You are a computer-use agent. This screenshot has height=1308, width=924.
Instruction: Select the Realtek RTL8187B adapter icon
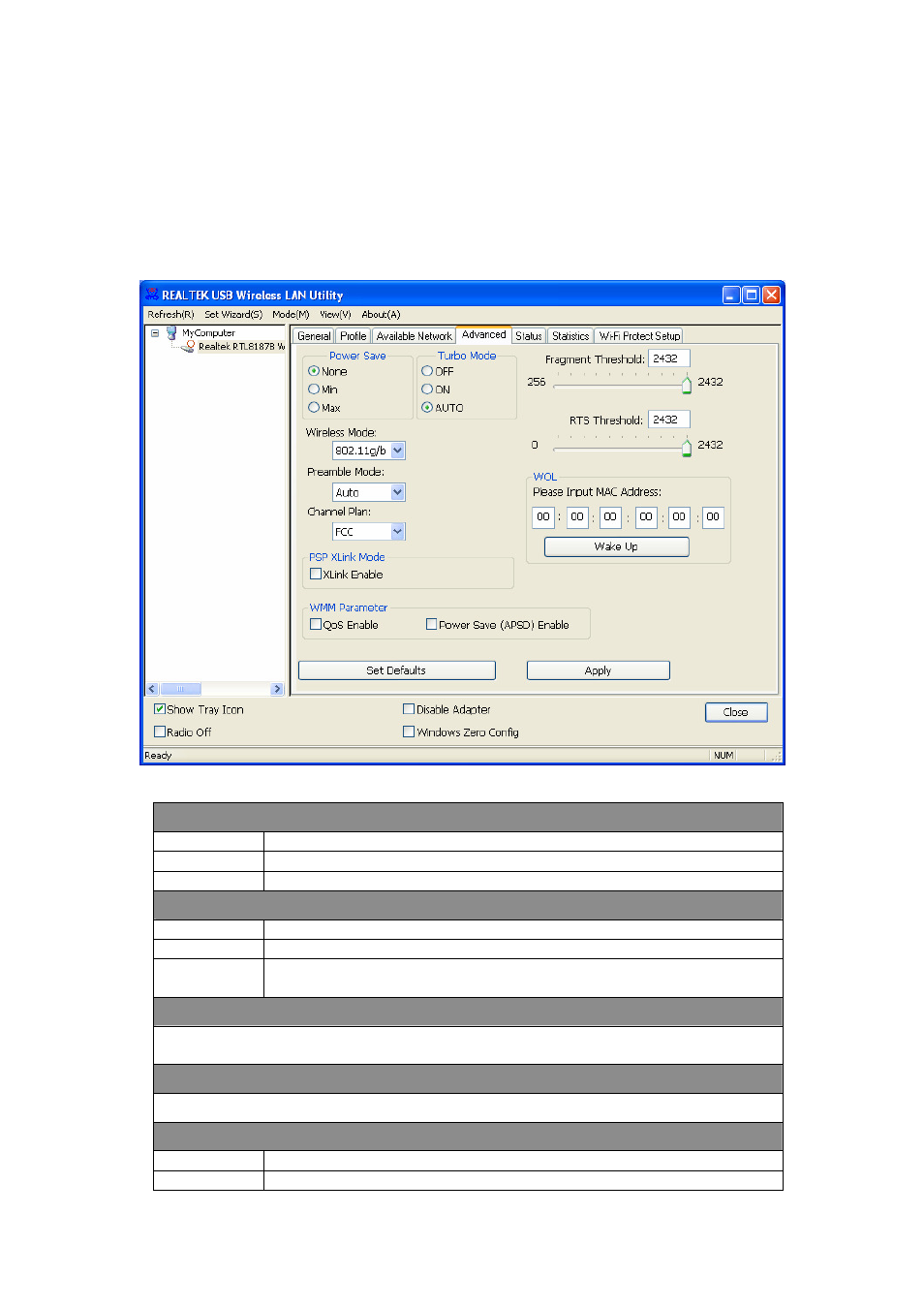click(x=190, y=346)
